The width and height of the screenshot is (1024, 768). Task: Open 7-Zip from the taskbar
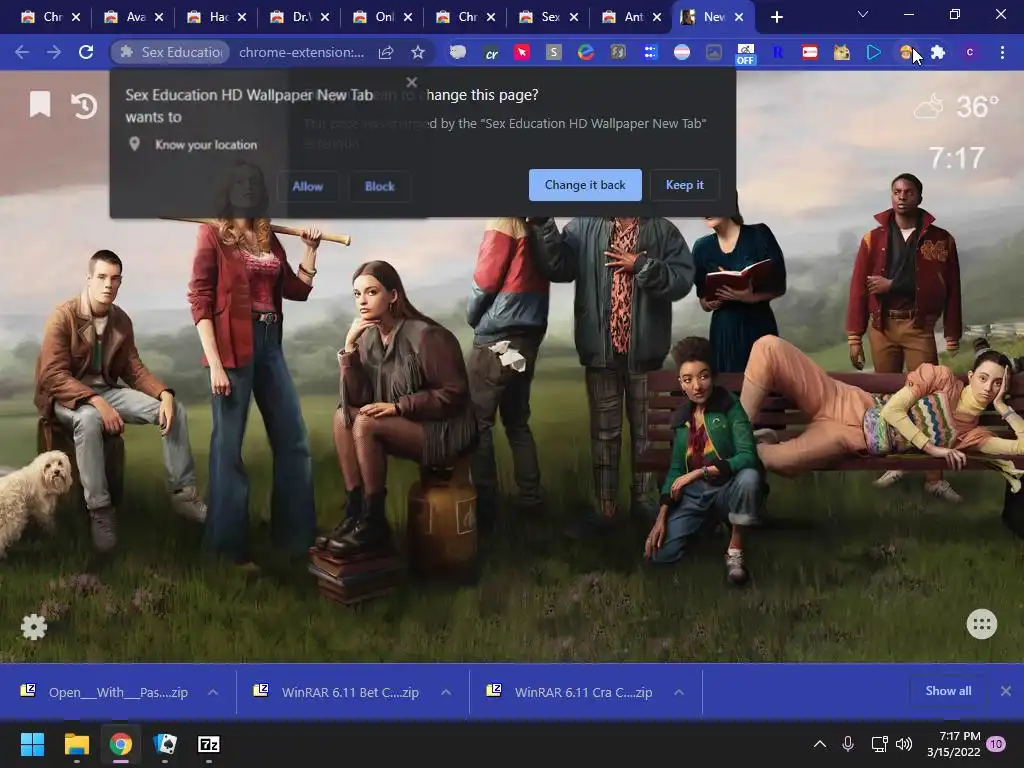pos(209,744)
